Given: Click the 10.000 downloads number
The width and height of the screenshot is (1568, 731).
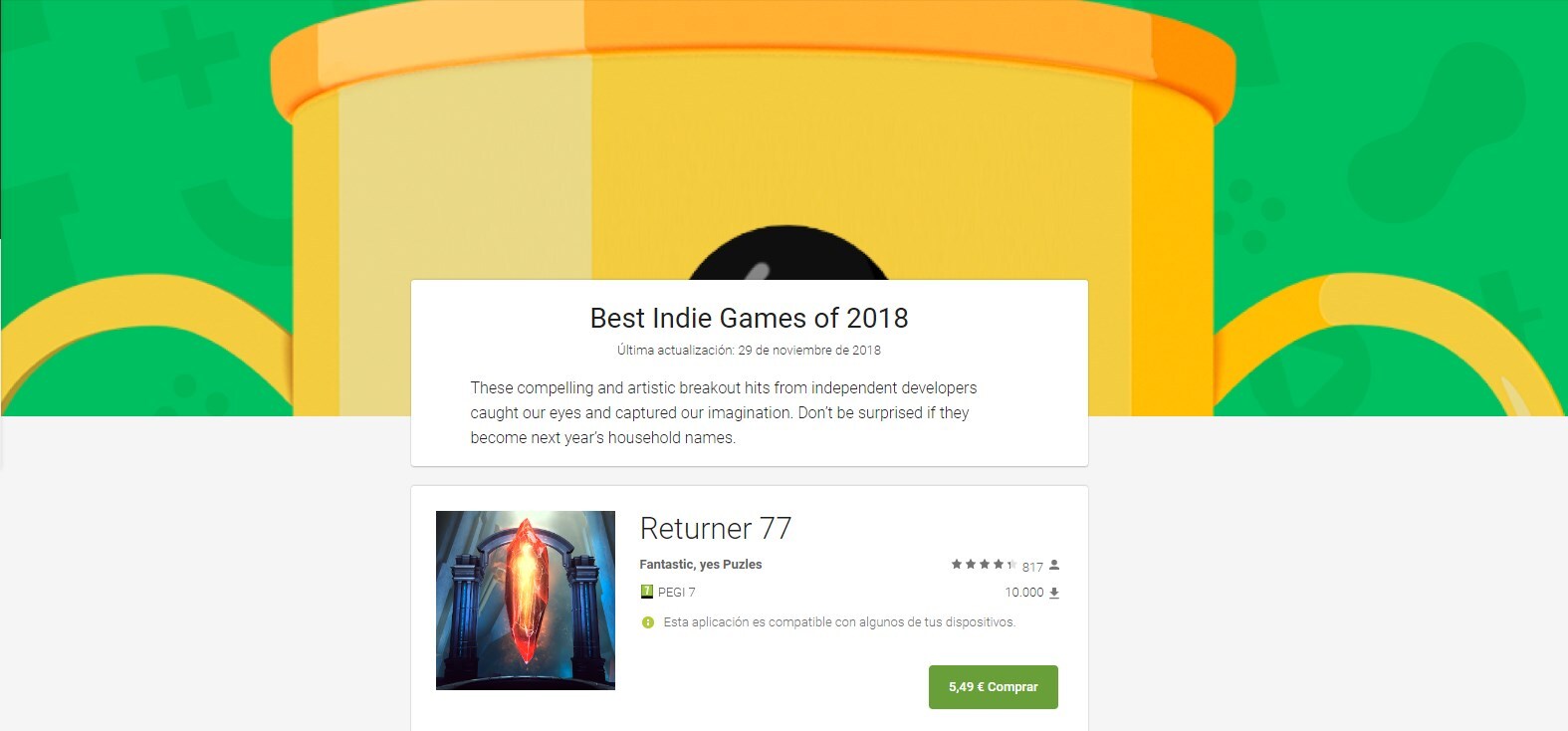Looking at the screenshot, I should [x=1024, y=593].
